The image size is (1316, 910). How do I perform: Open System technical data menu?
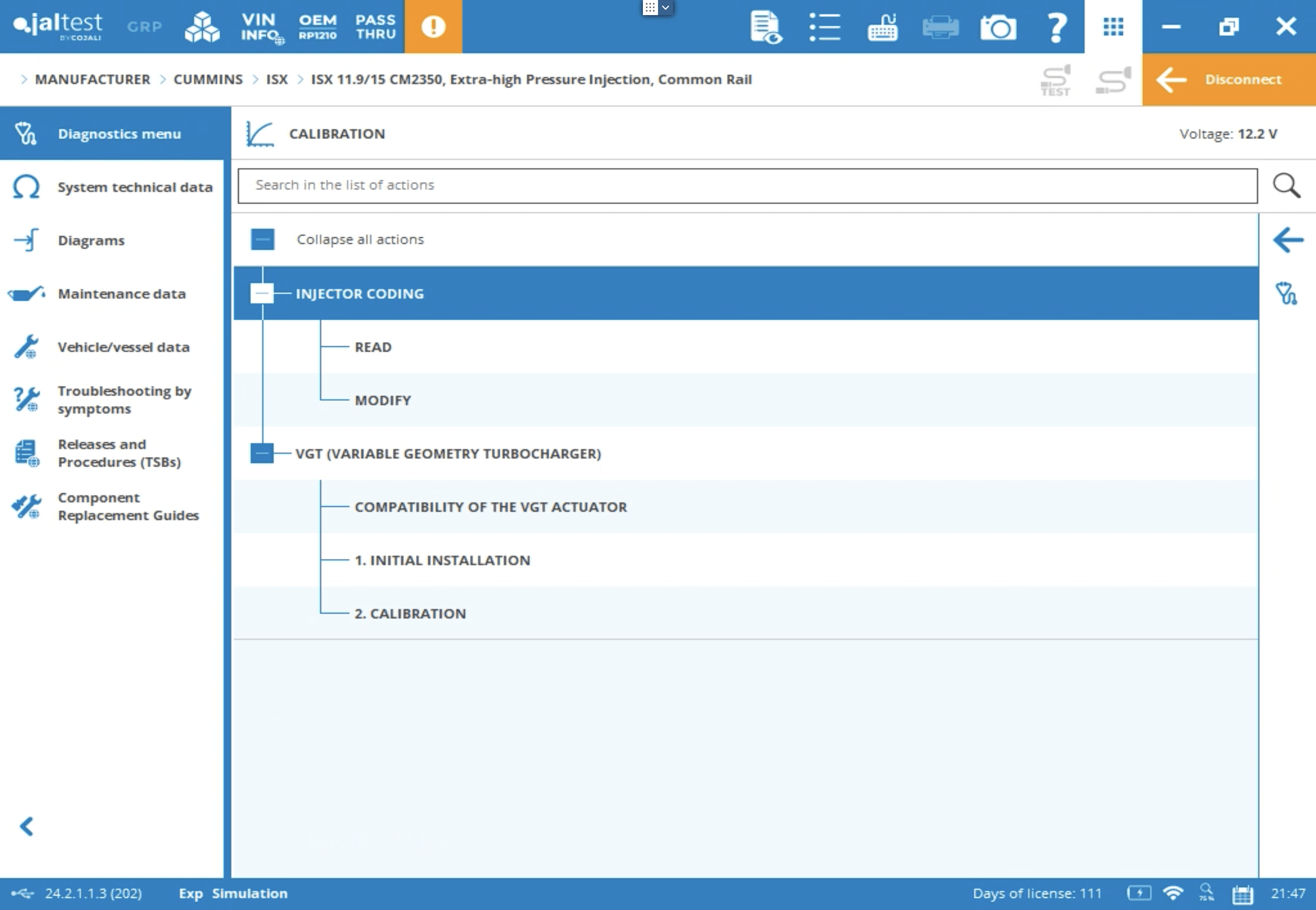point(135,187)
